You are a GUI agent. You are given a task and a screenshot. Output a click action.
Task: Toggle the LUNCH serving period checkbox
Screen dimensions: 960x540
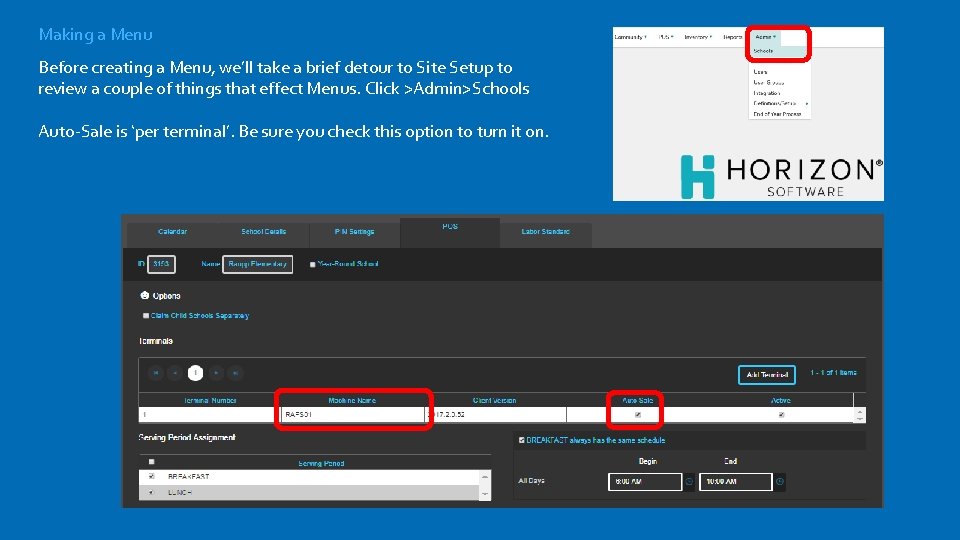point(152,492)
